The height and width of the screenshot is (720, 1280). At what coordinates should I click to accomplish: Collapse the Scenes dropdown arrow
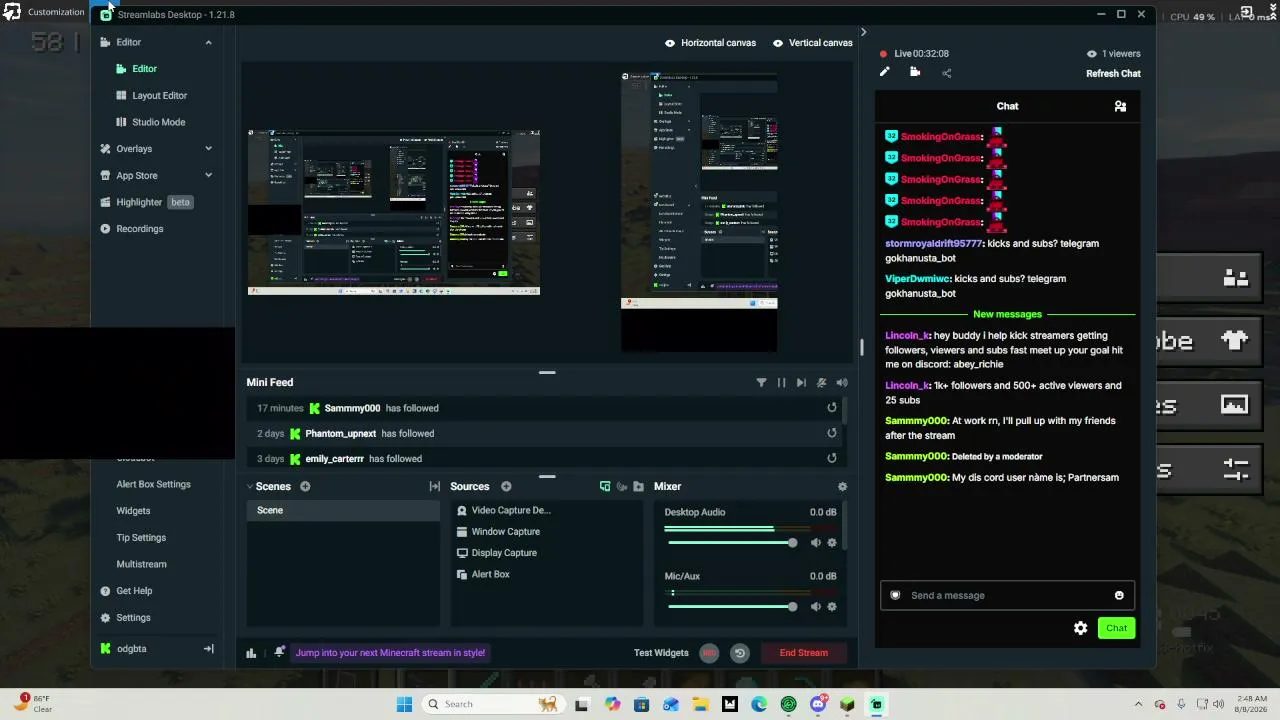250,487
